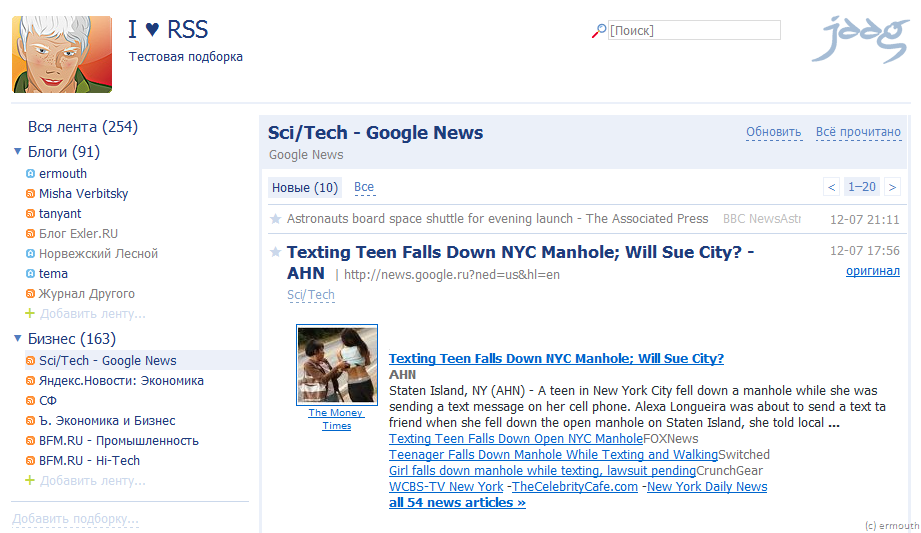Open the tema feed
Image resolution: width=921 pixels, height=533 pixels.
(53, 273)
